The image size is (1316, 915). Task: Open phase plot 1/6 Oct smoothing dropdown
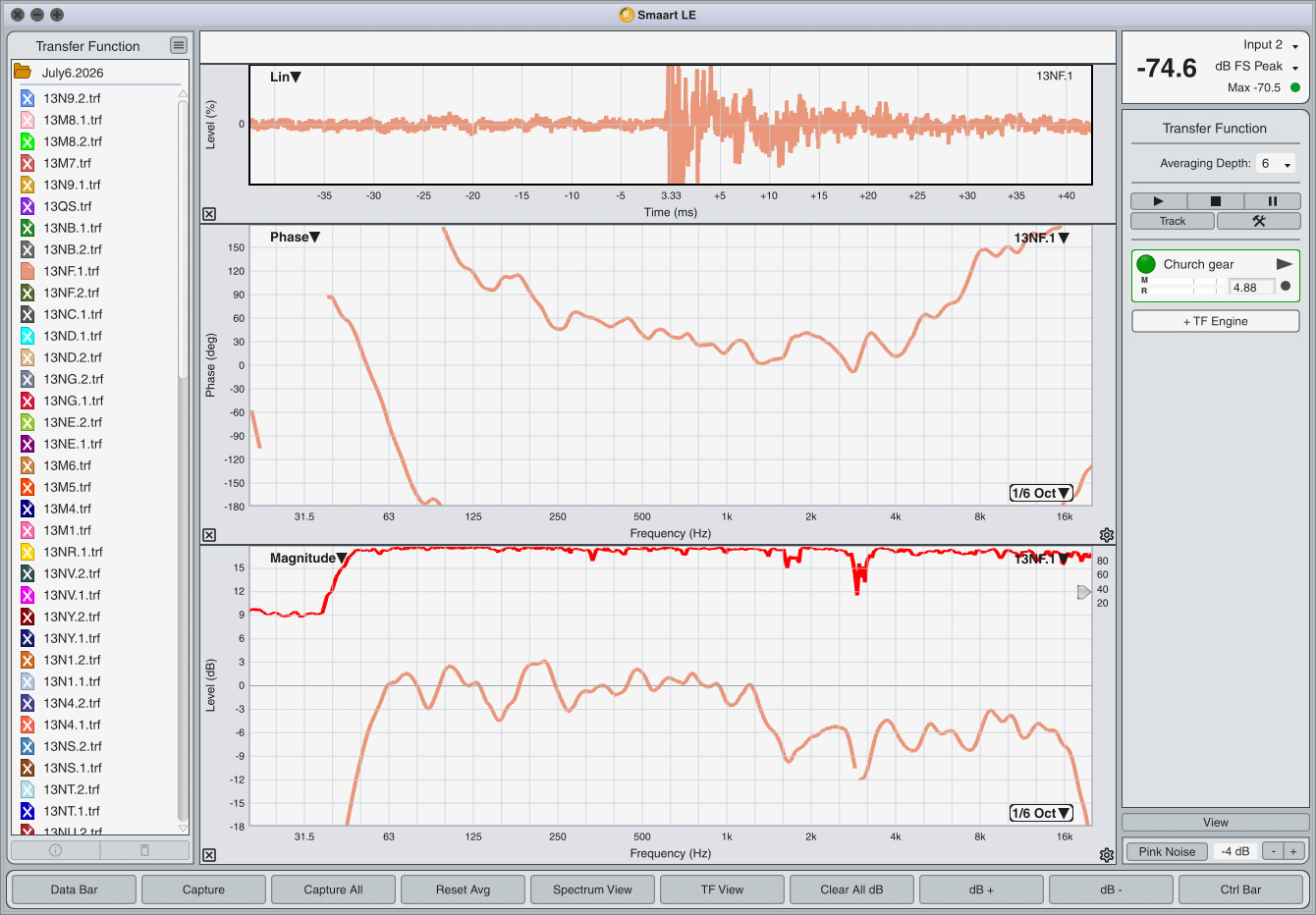point(1040,493)
